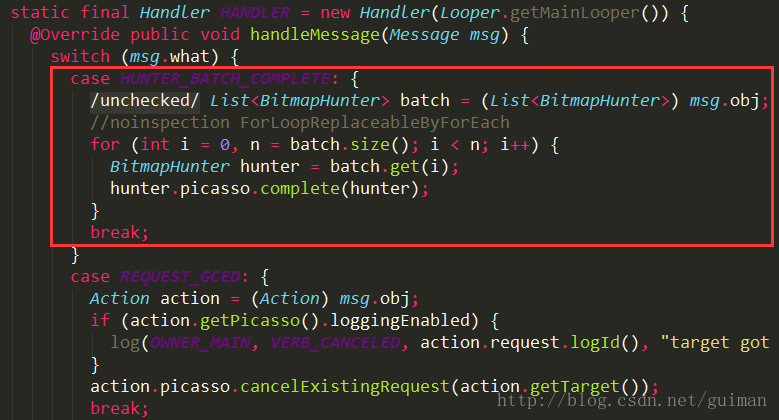Click the first break statement inside red box
The height and width of the screenshot is (420, 779).
[x=119, y=232]
